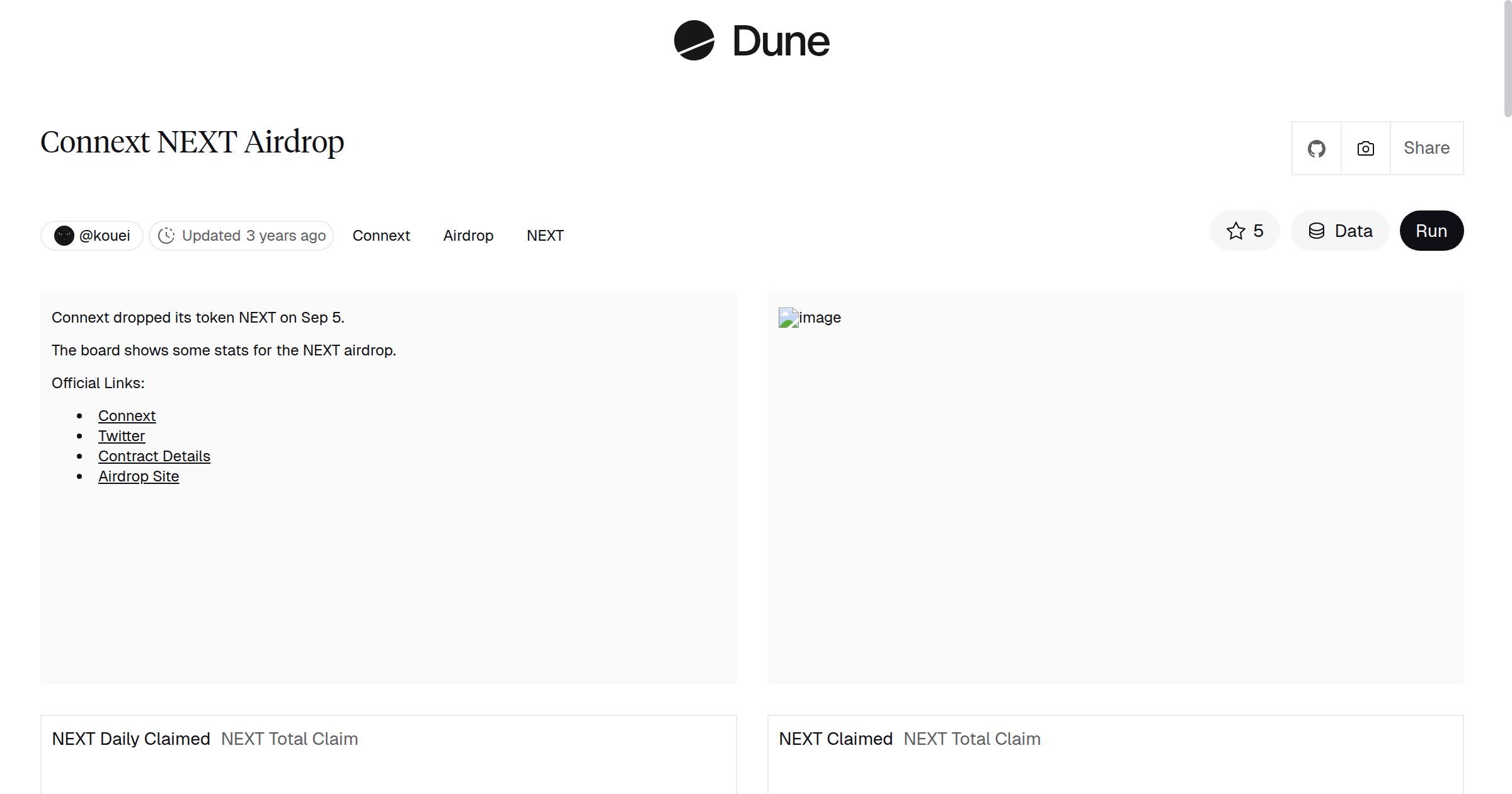The height and width of the screenshot is (794, 1512).
Task: Click the Data database icon
Action: (x=1317, y=231)
